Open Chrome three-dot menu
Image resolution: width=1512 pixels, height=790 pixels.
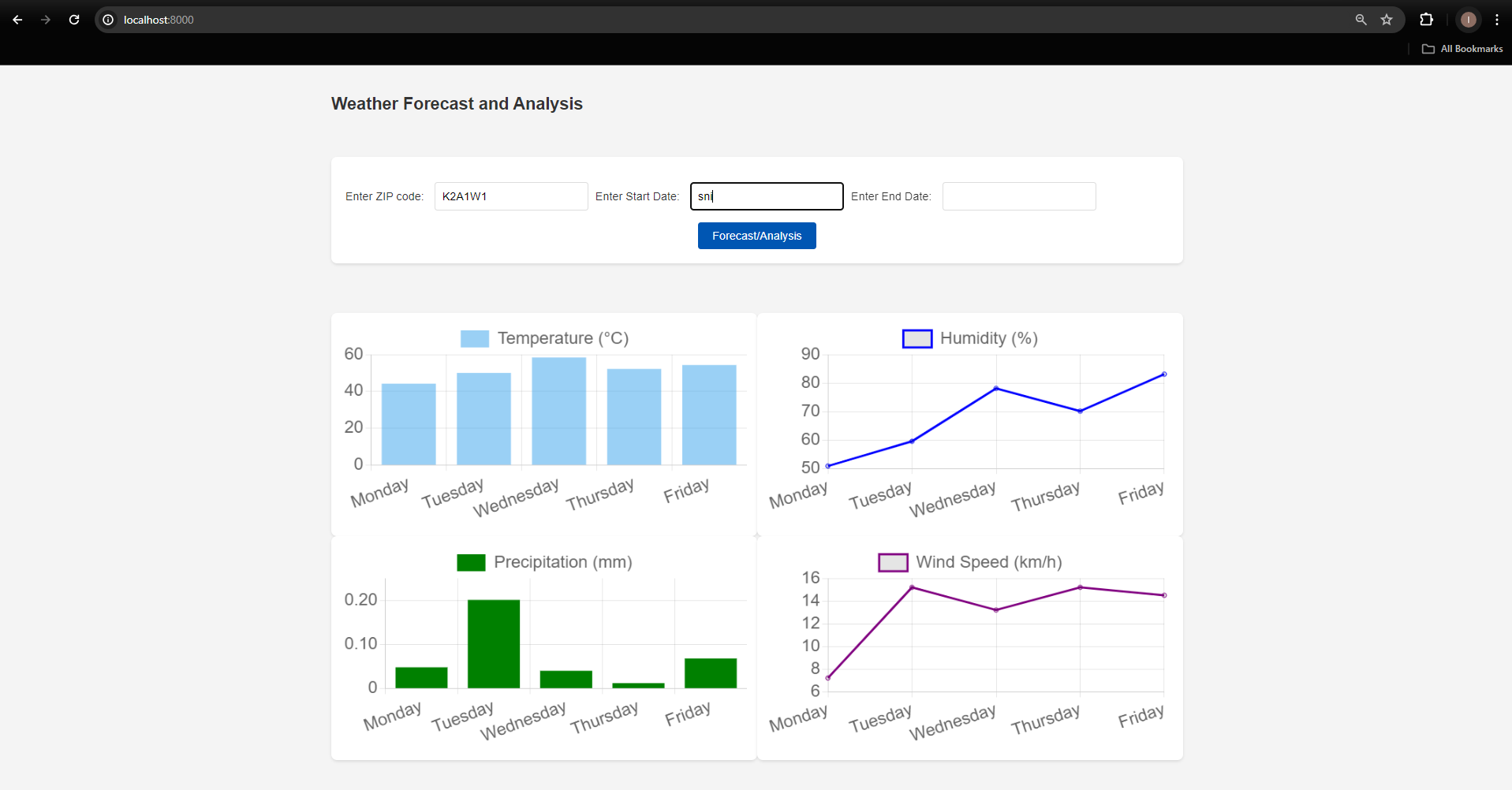pos(1496,20)
